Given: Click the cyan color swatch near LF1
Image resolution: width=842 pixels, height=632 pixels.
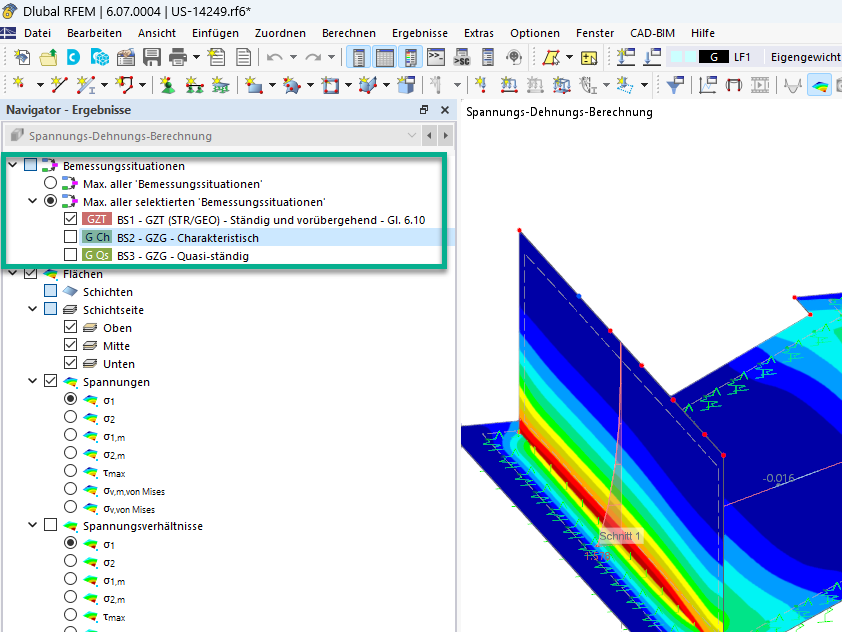Looking at the screenshot, I should tap(677, 57).
